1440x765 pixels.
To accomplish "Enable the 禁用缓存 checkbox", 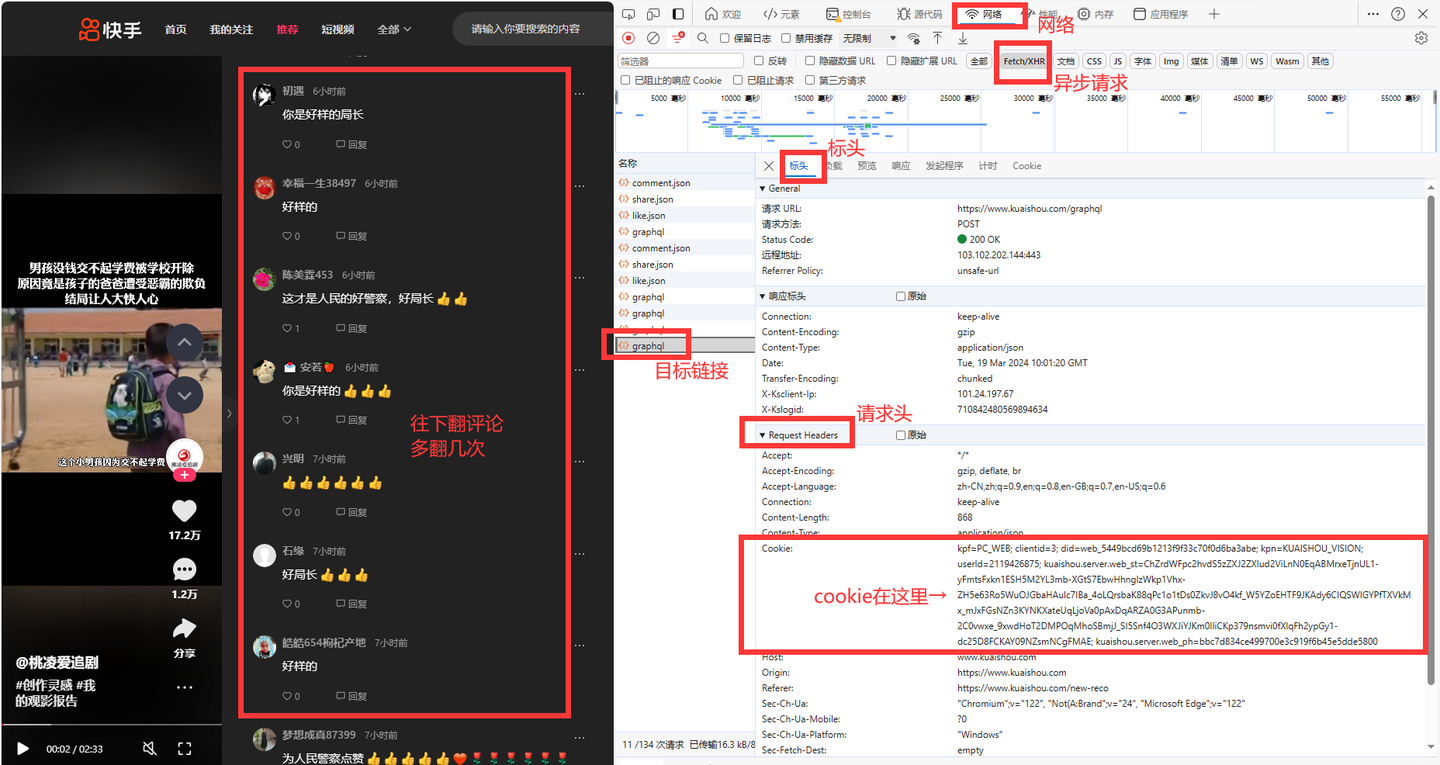I will pyautogui.click(x=787, y=38).
